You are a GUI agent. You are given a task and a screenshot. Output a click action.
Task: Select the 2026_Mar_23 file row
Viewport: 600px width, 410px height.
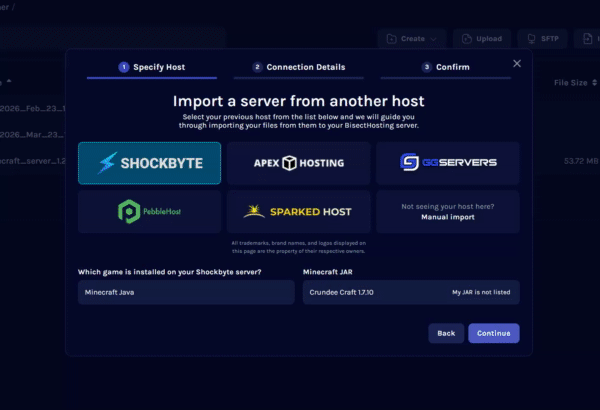click(x=33, y=135)
